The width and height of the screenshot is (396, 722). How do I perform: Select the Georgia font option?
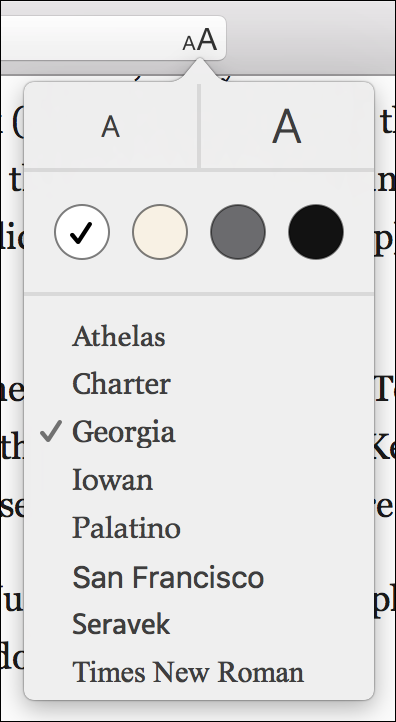tap(123, 432)
